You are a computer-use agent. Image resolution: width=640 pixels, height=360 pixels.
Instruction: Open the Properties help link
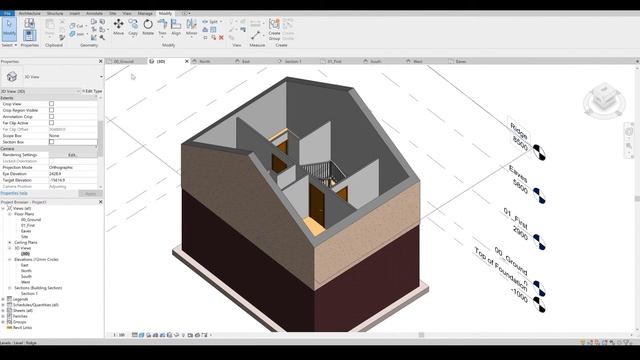coord(14,193)
